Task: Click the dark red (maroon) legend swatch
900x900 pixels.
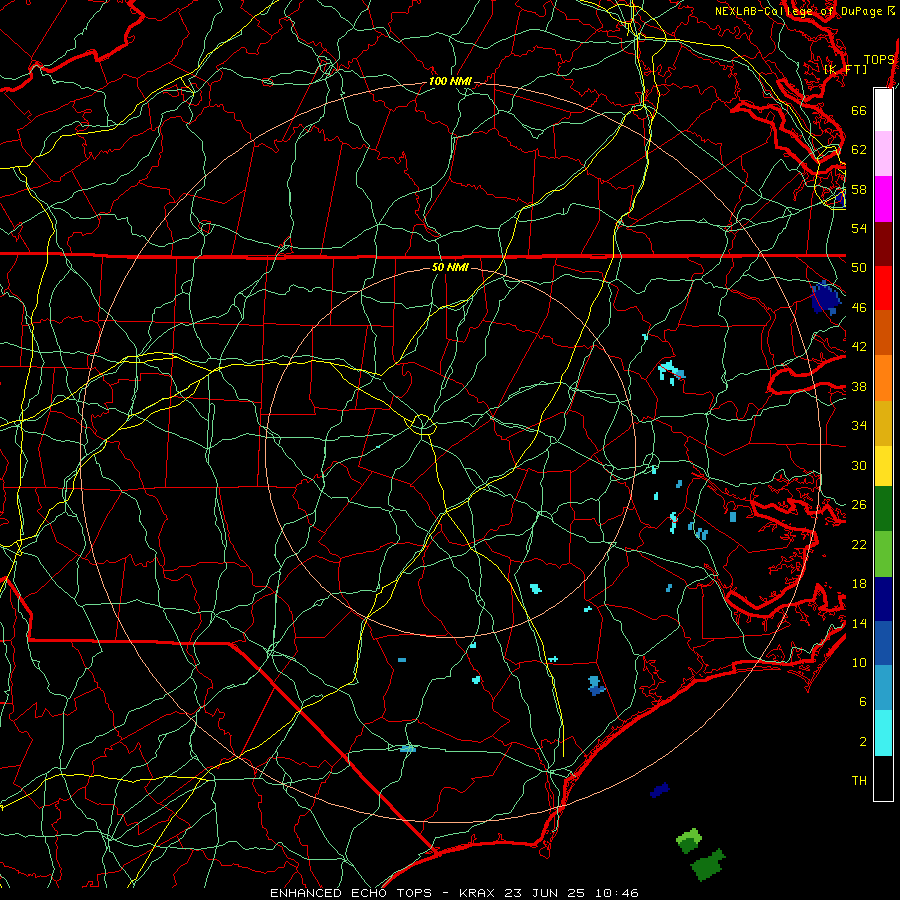Action: point(883,244)
